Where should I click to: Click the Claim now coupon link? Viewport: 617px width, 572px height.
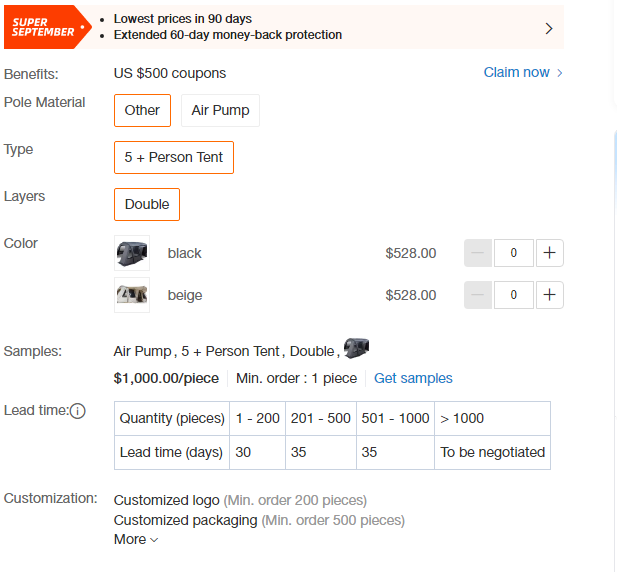pos(516,72)
